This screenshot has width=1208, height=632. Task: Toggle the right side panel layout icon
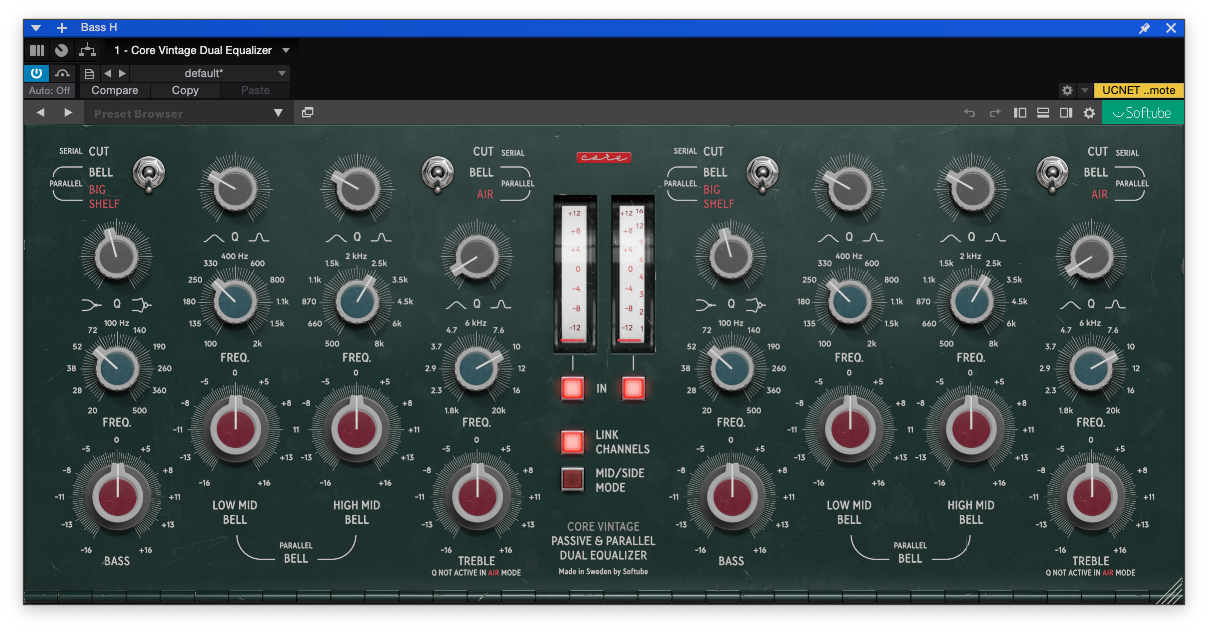[1066, 113]
